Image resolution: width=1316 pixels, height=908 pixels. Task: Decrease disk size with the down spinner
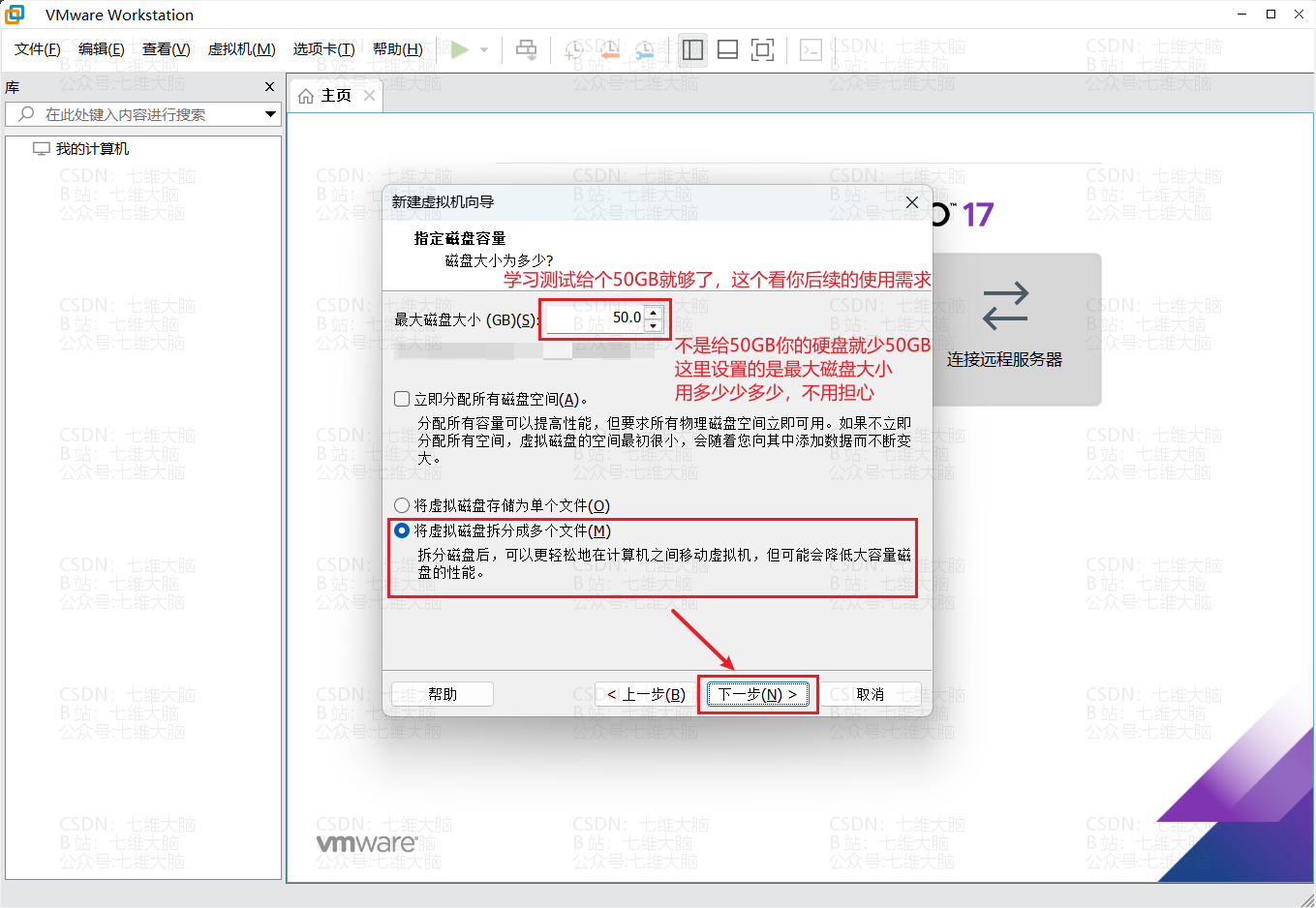pos(654,325)
